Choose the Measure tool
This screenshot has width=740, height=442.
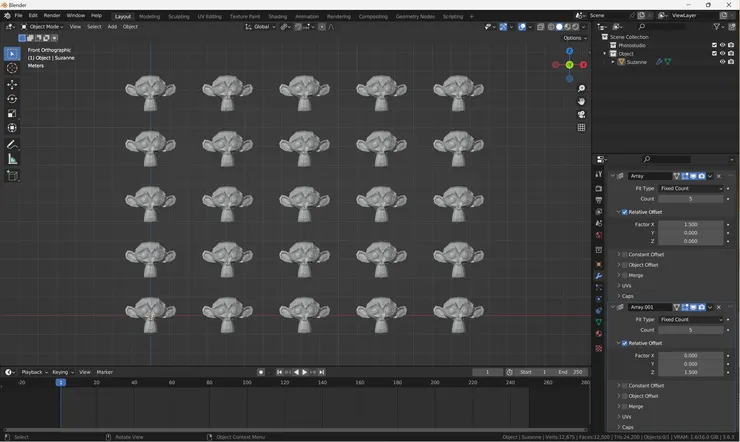click(12, 160)
